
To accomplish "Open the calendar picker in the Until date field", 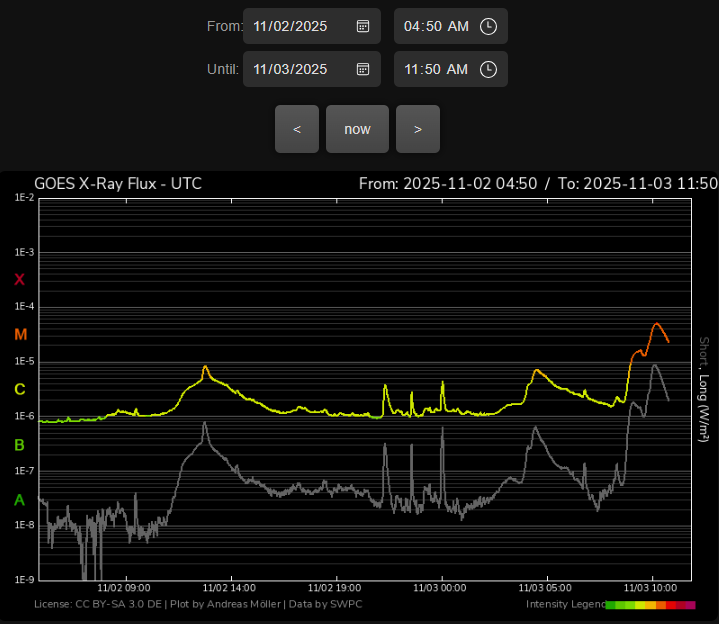I will (363, 69).
